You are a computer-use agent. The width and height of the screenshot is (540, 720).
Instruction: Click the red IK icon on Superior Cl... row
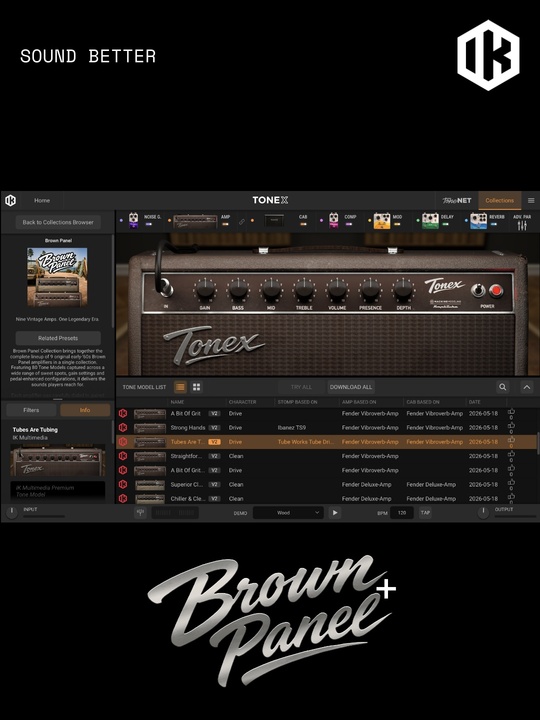tap(123, 484)
